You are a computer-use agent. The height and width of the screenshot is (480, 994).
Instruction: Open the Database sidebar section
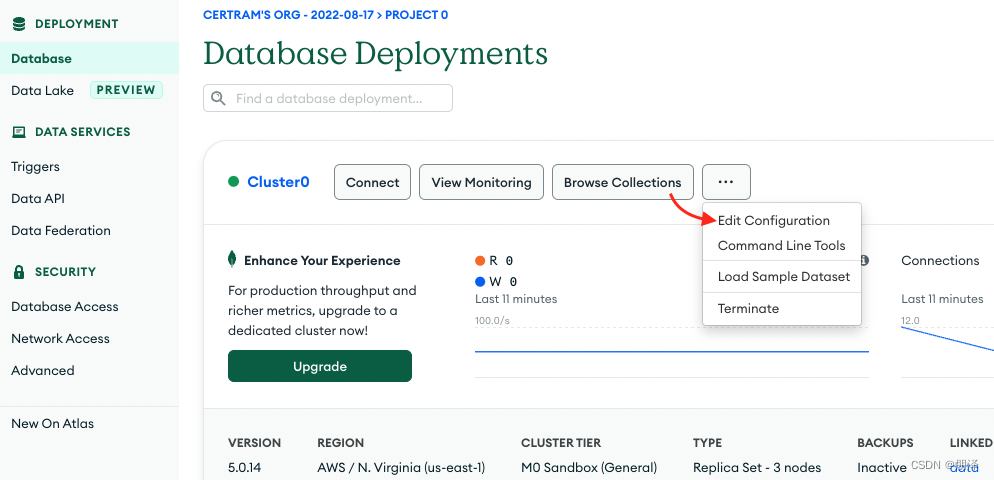89,58
